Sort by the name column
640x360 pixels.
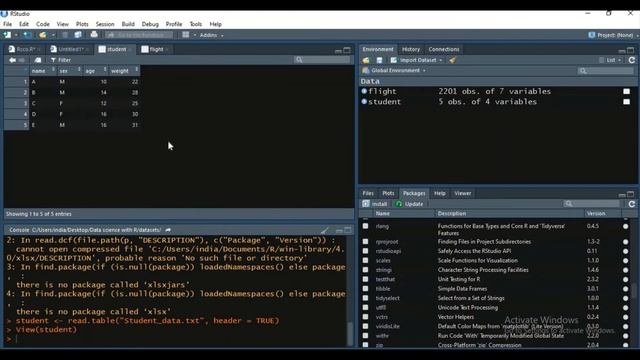point(42,71)
